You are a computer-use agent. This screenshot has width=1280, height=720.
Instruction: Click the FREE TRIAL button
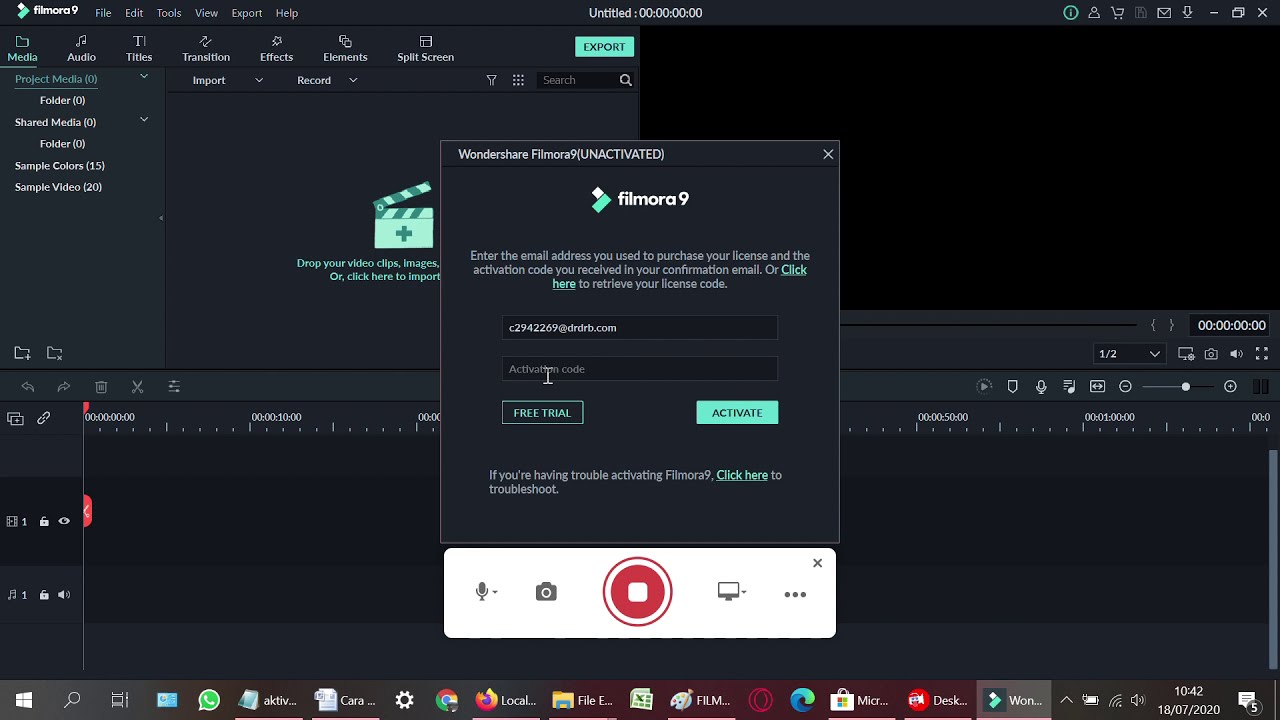click(542, 413)
